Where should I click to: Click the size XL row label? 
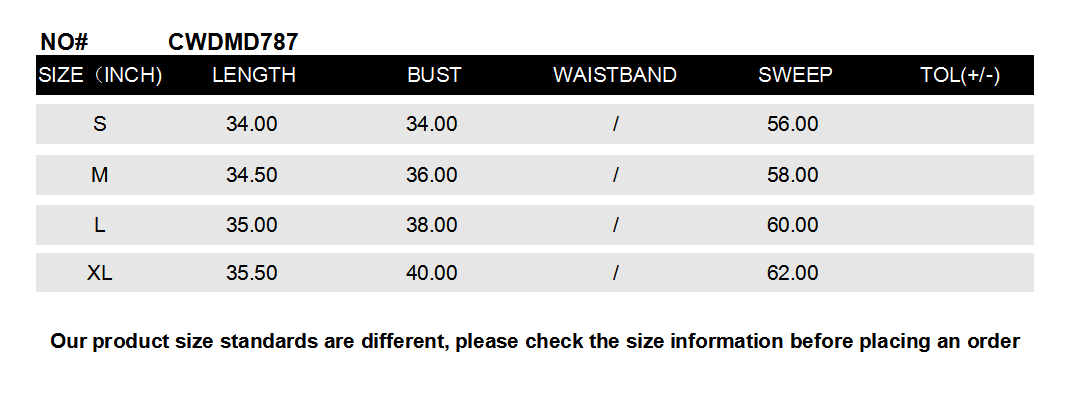click(100, 273)
